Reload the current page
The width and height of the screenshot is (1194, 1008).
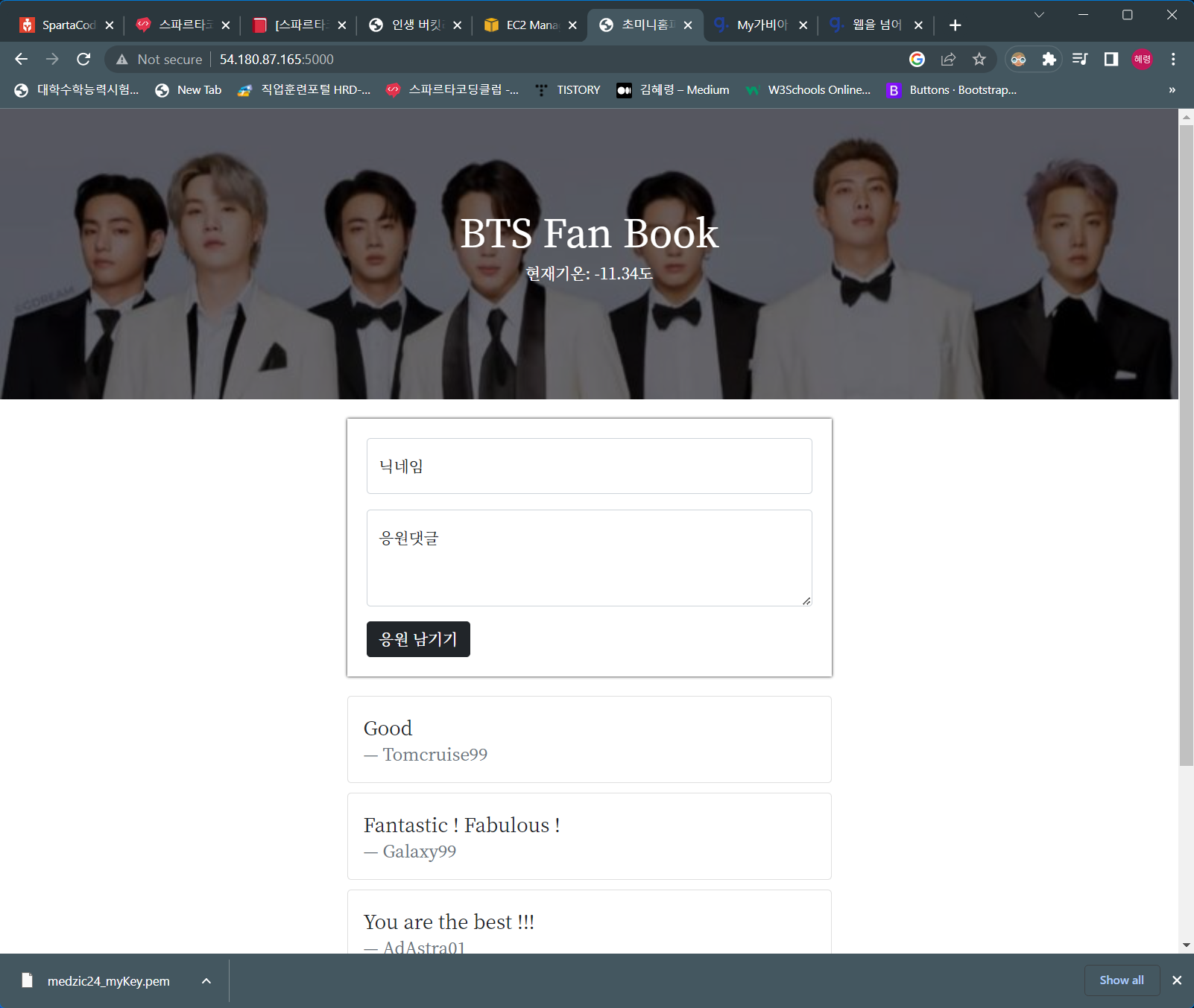coord(83,59)
